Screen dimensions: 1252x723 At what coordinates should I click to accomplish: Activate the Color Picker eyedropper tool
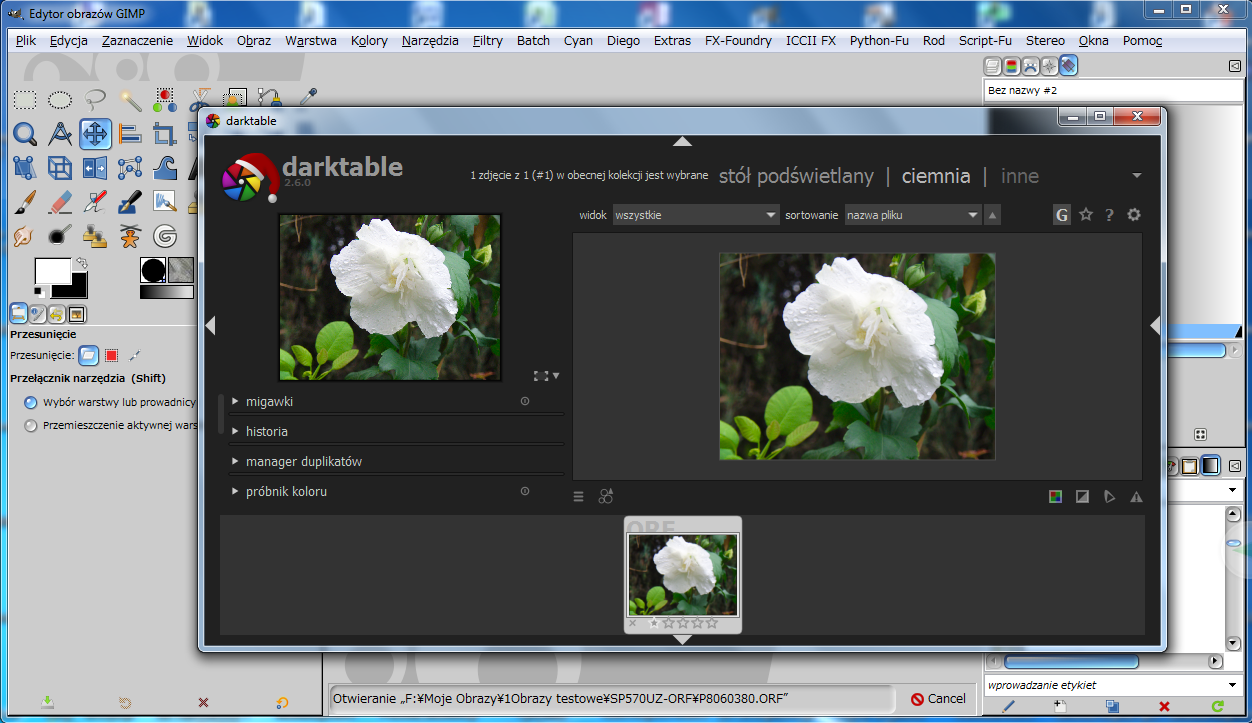point(308,98)
